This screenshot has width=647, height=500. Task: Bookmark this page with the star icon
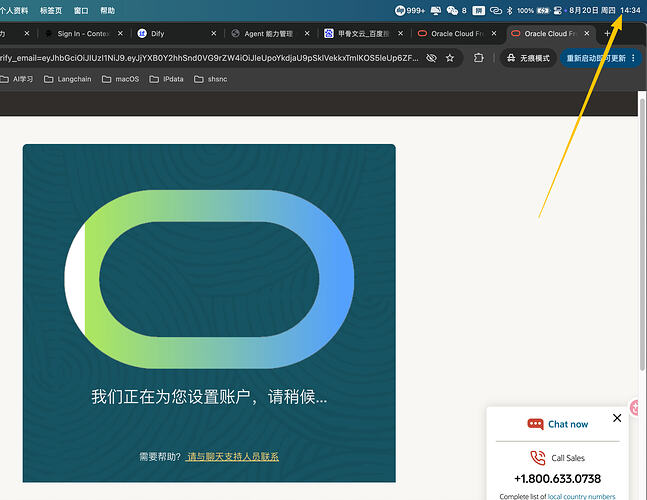450,58
